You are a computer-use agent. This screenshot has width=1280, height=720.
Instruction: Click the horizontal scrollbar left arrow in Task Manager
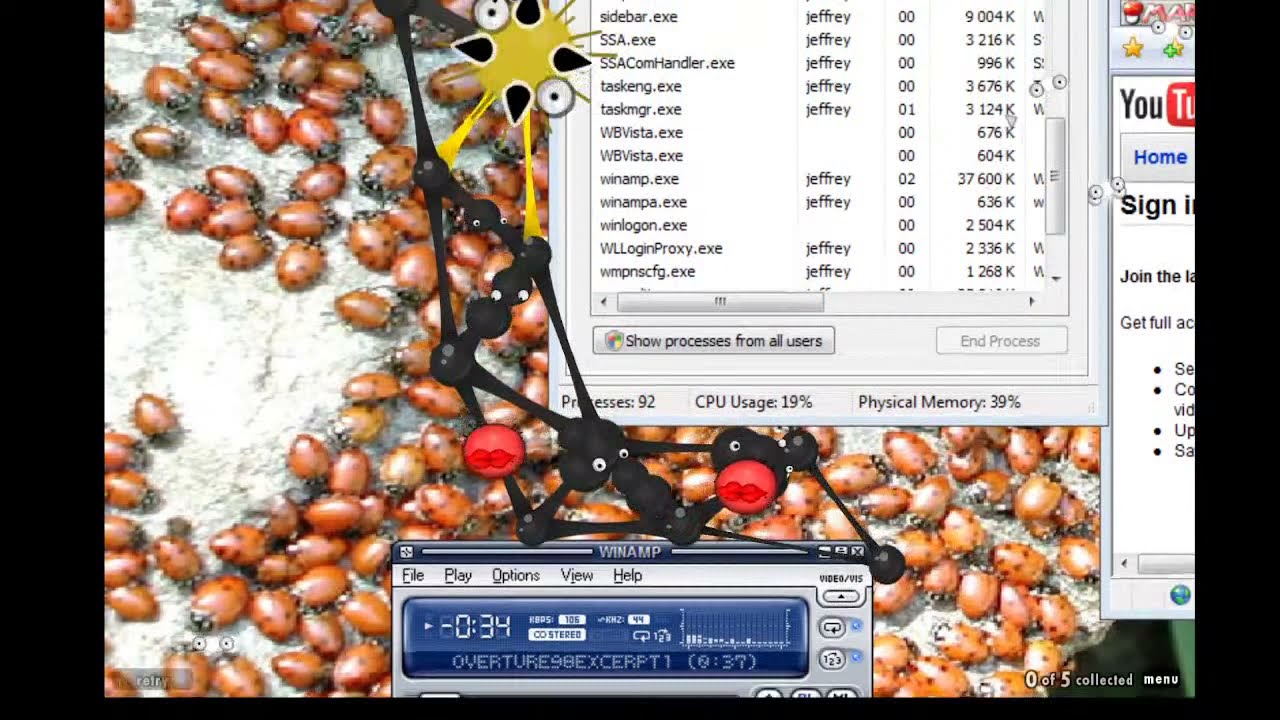click(602, 301)
